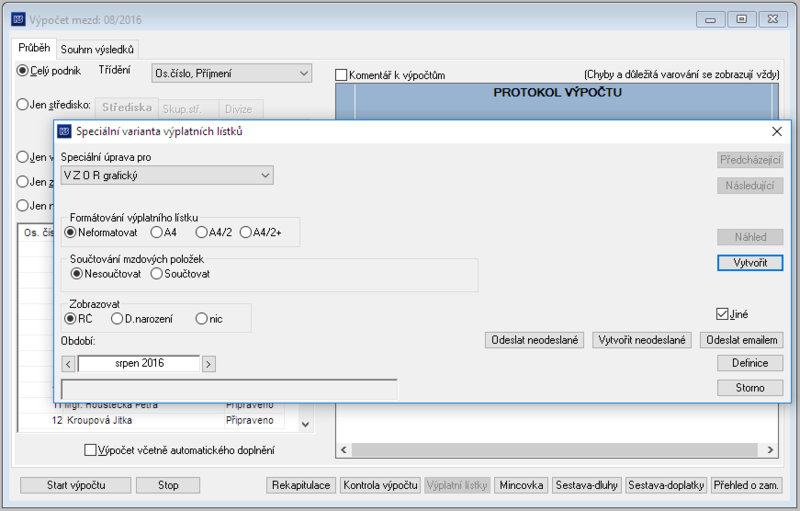Click the 'srpen 2016' period field
This screenshot has width=800, height=511.
pos(139,363)
